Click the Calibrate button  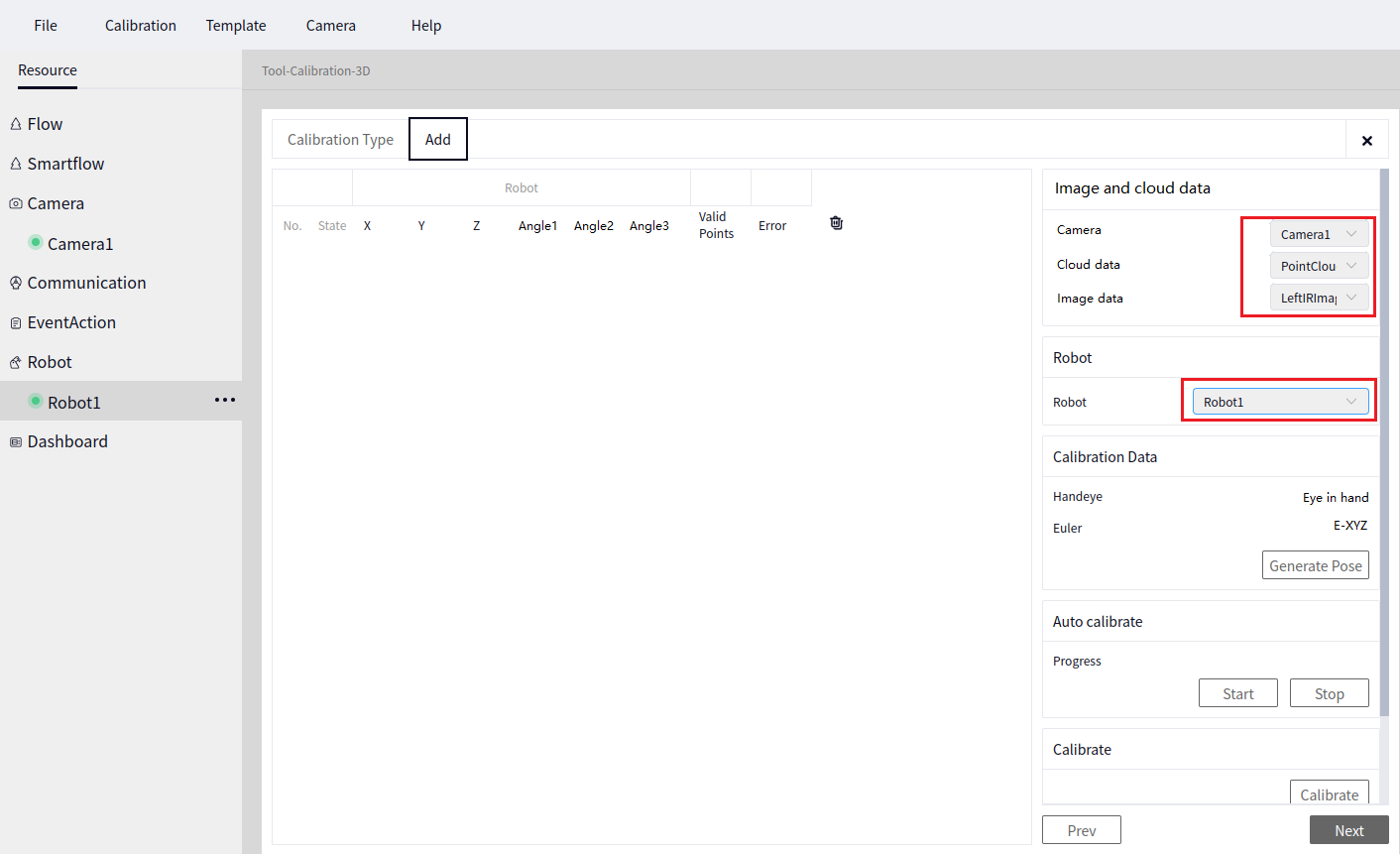[1330, 793]
